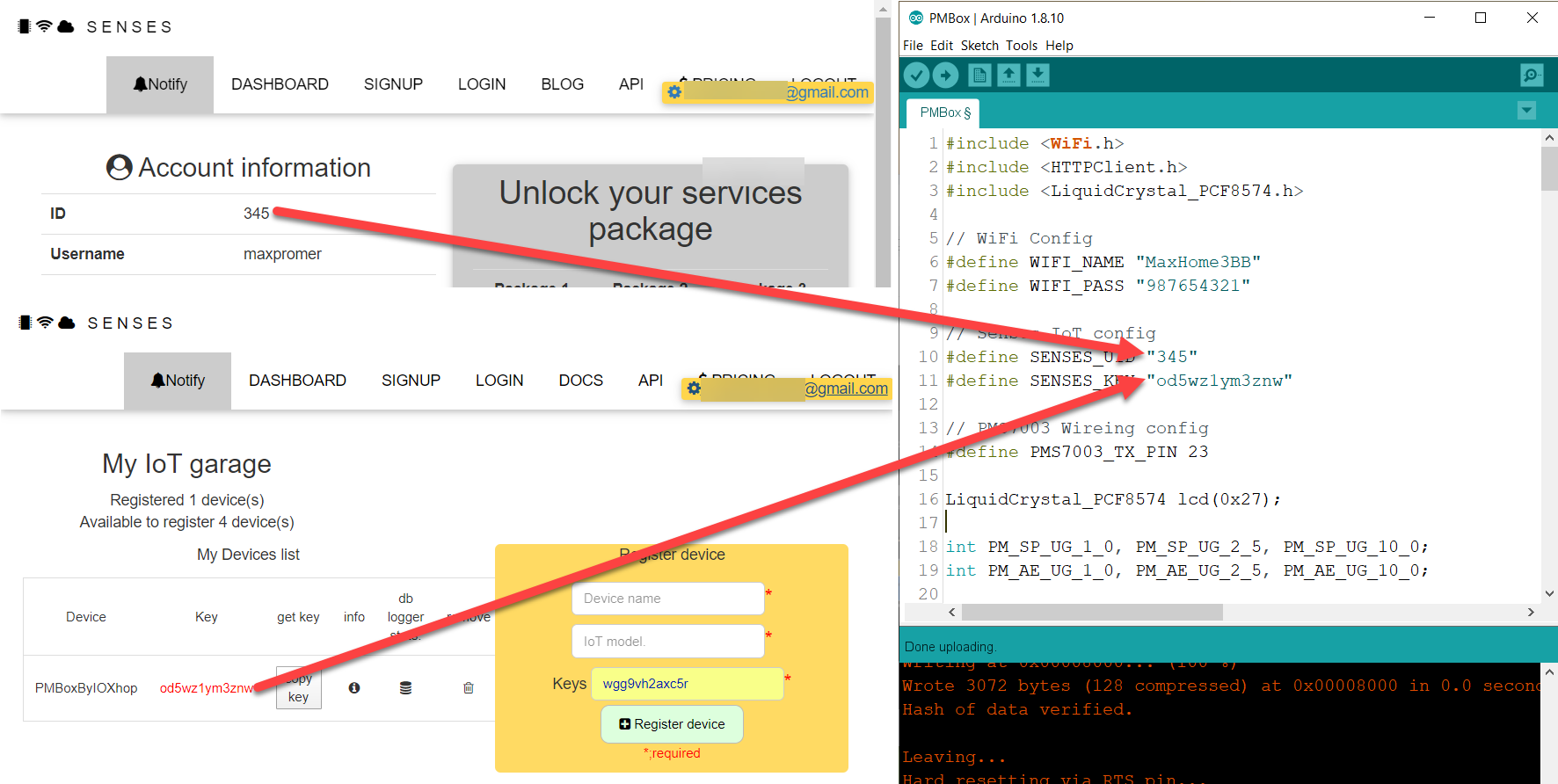Open DASHBOARD in the lower SENSES navbar

[297, 381]
